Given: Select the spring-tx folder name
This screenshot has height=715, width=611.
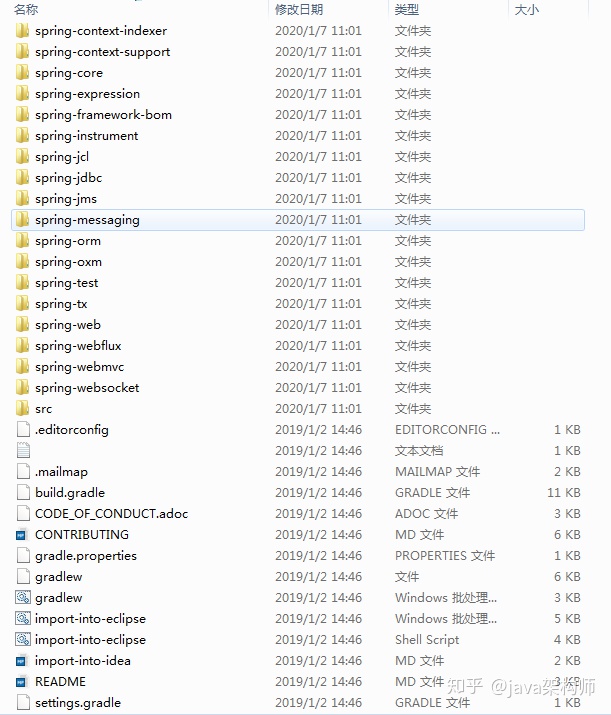Looking at the screenshot, I should coord(61,304).
